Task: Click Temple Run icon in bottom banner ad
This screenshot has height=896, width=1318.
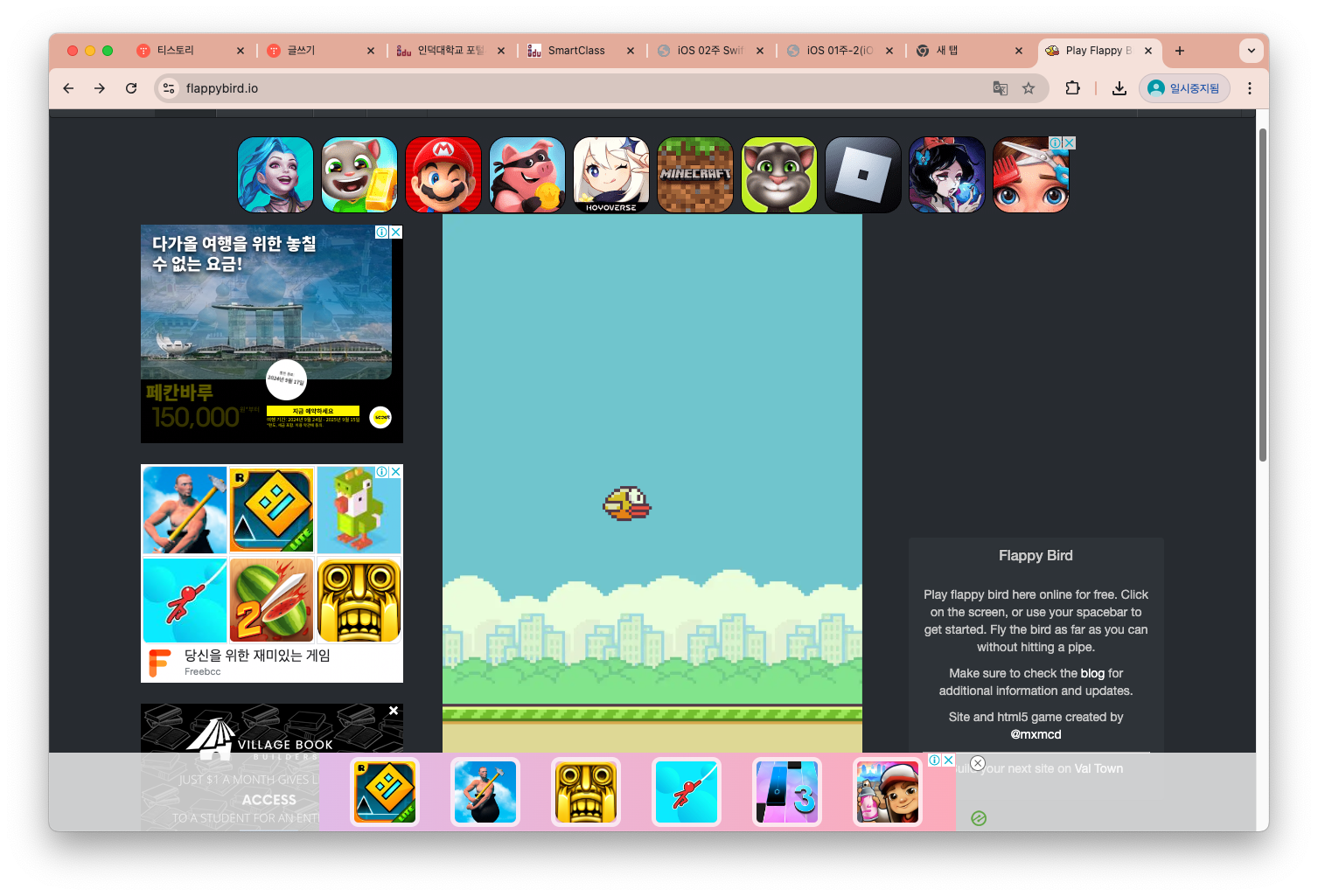Action: (x=586, y=792)
